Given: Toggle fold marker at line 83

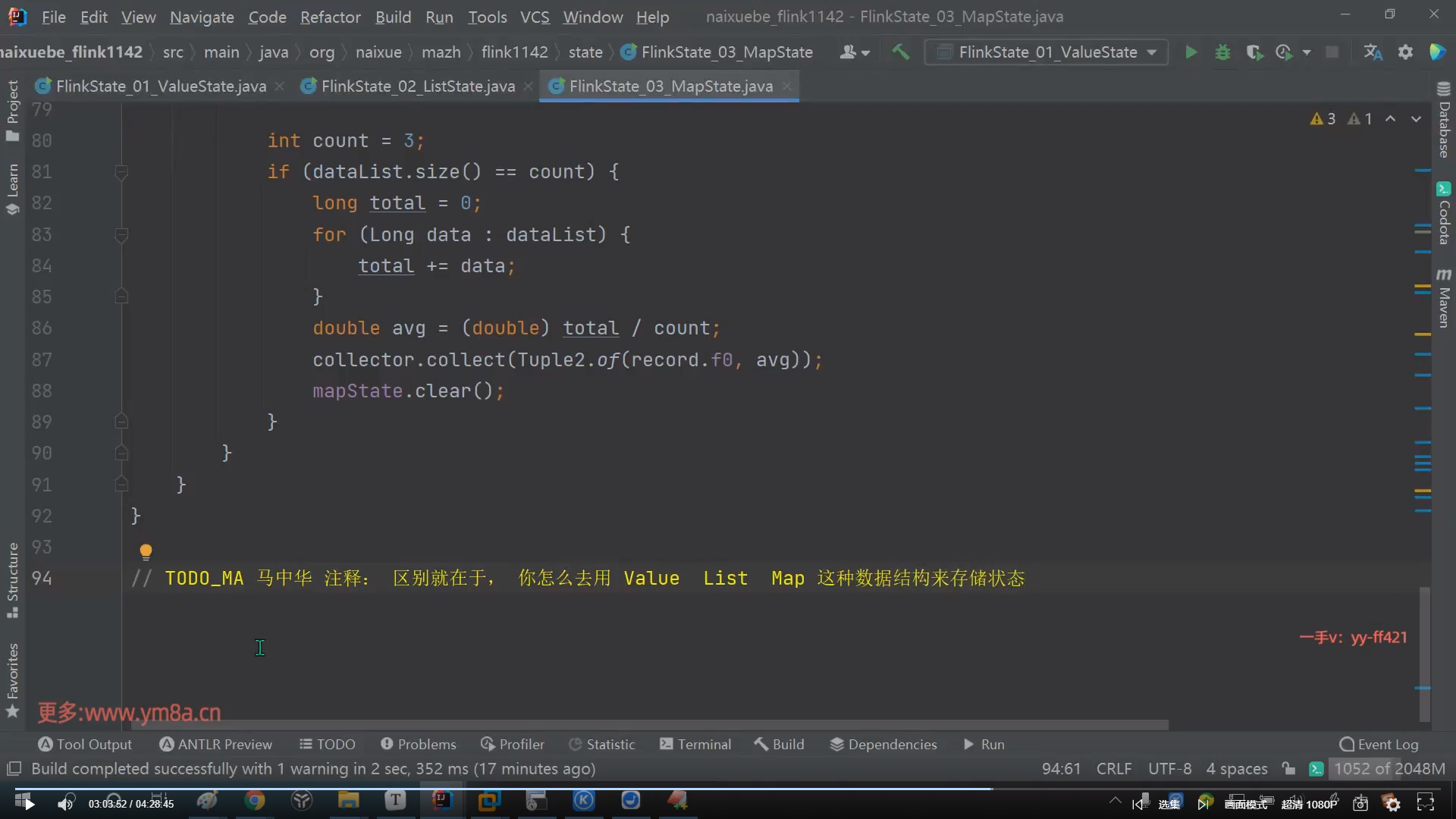Looking at the screenshot, I should click(121, 235).
